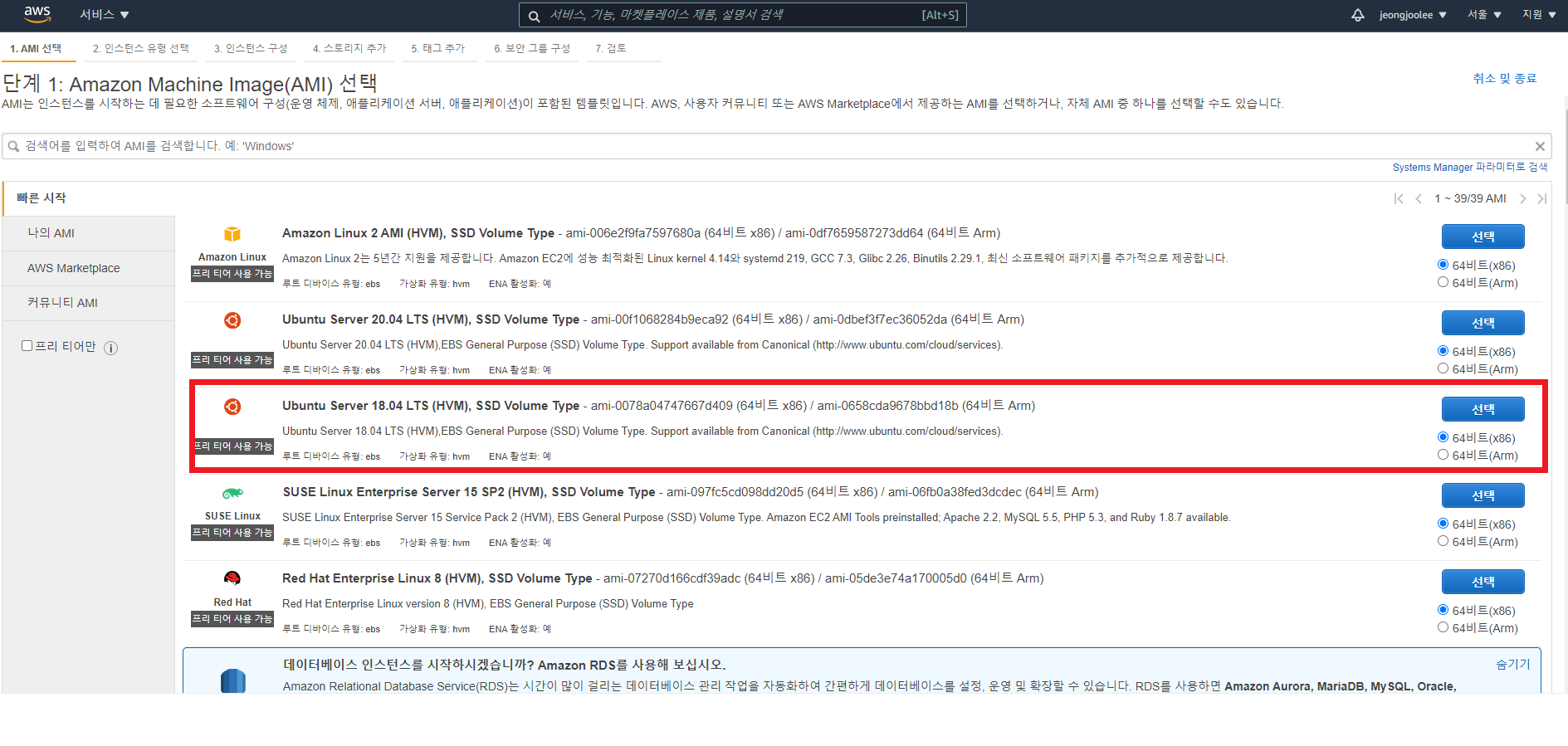Go to step 3 instance configuration tab
The width and height of the screenshot is (1568, 746).
tap(251, 49)
